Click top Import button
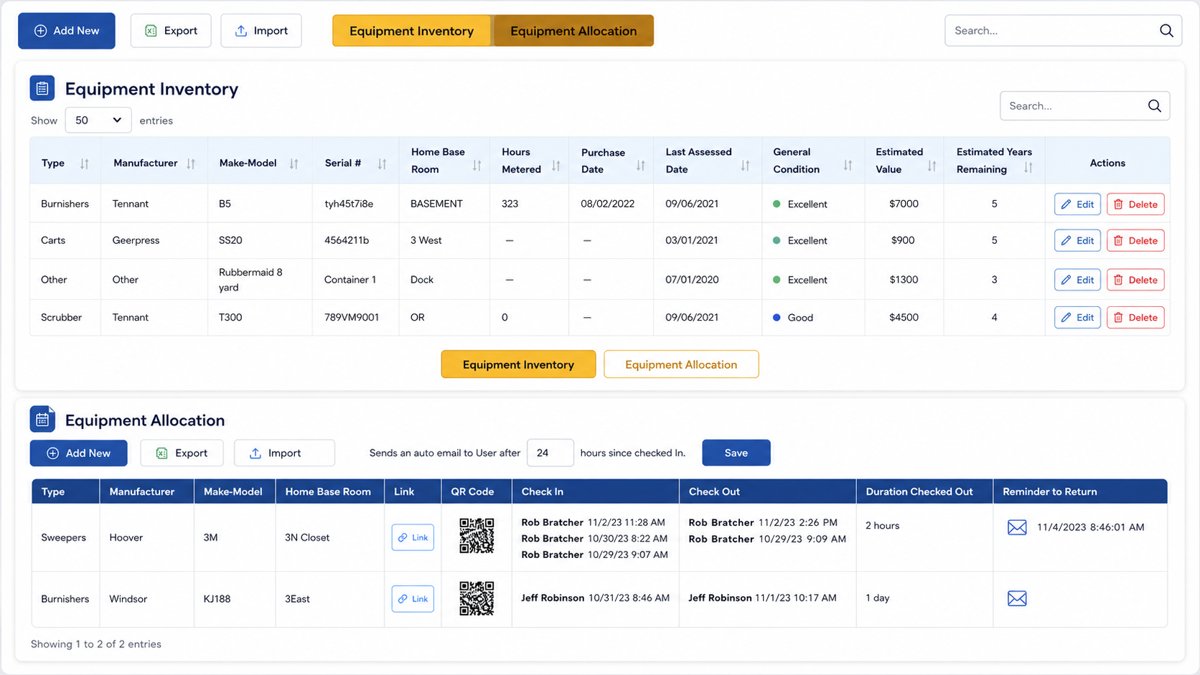This screenshot has height=675, width=1200. click(260, 31)
